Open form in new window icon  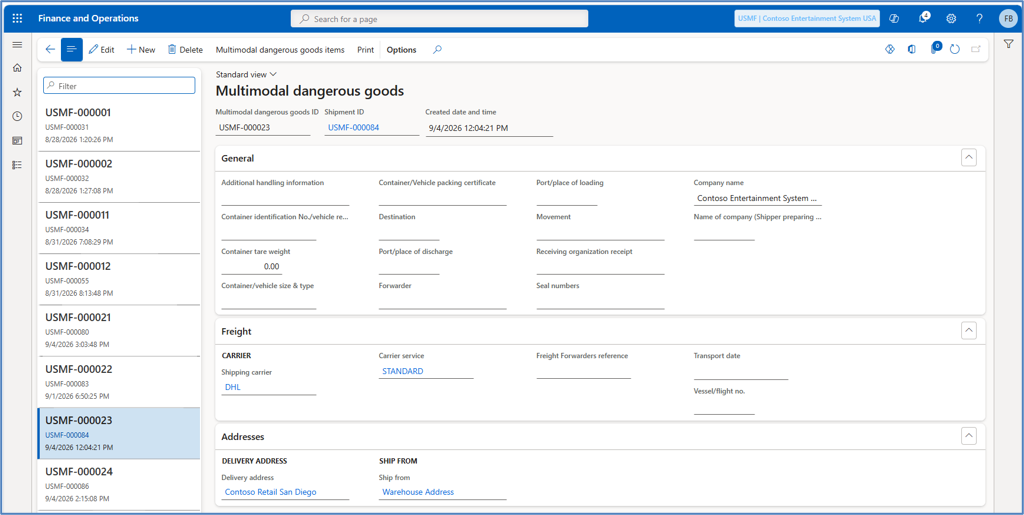tap(976, 50)
